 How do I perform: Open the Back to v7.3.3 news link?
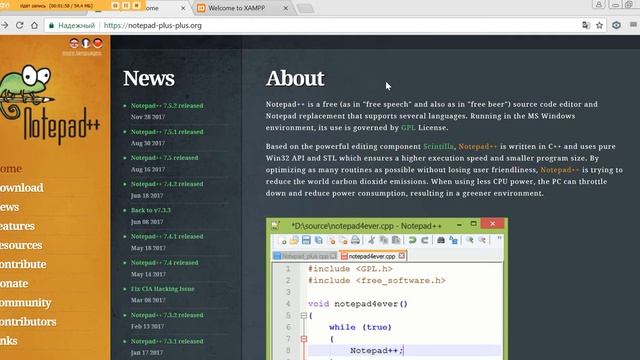coord(151,210)
